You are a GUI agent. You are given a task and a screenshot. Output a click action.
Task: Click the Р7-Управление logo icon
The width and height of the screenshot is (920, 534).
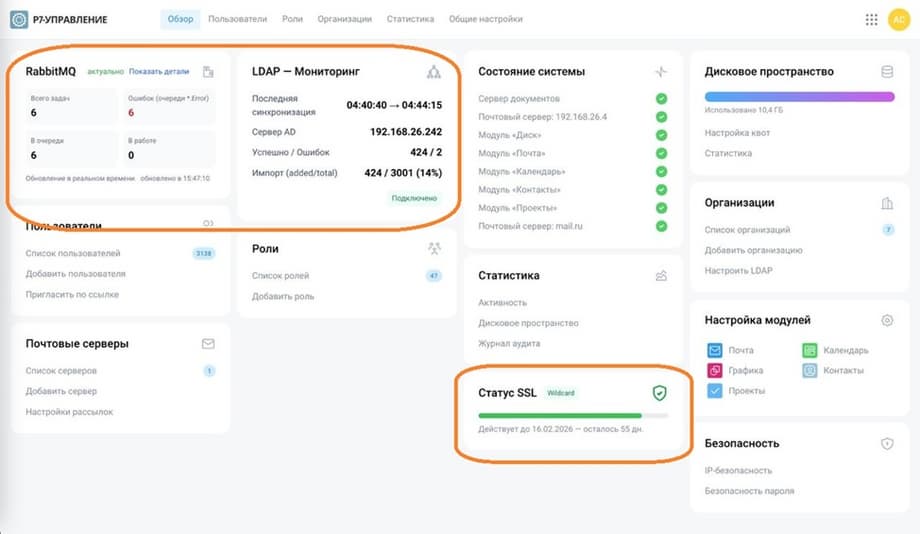19,19
